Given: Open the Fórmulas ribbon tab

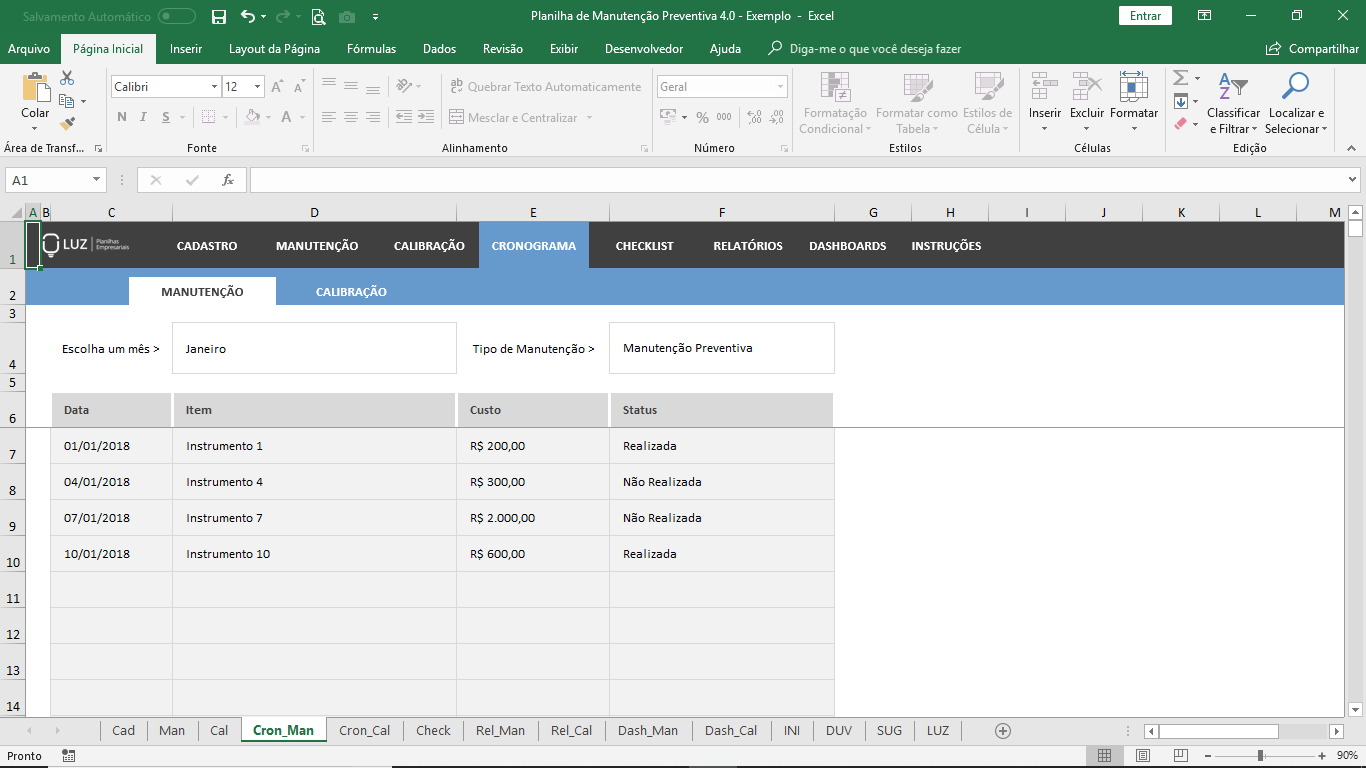Looking at the screenshot, I should [x=371, y=49].
